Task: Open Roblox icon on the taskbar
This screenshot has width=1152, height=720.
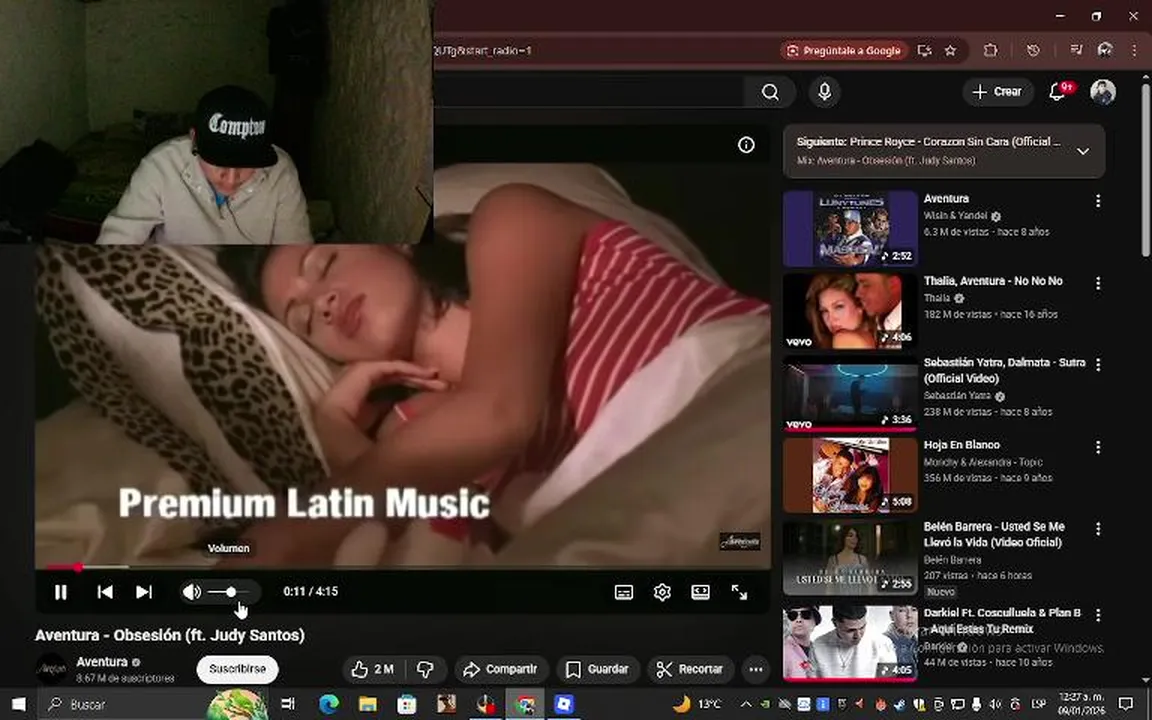Action: pos(564,704)
